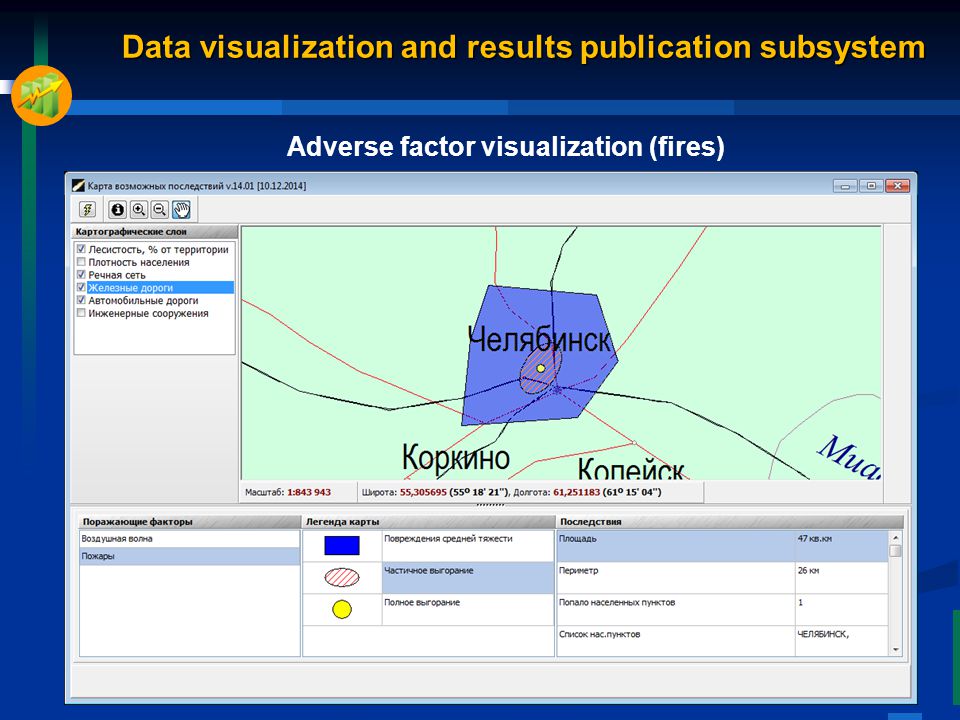Click hatched red oval legend swatch

click(342, 577)
